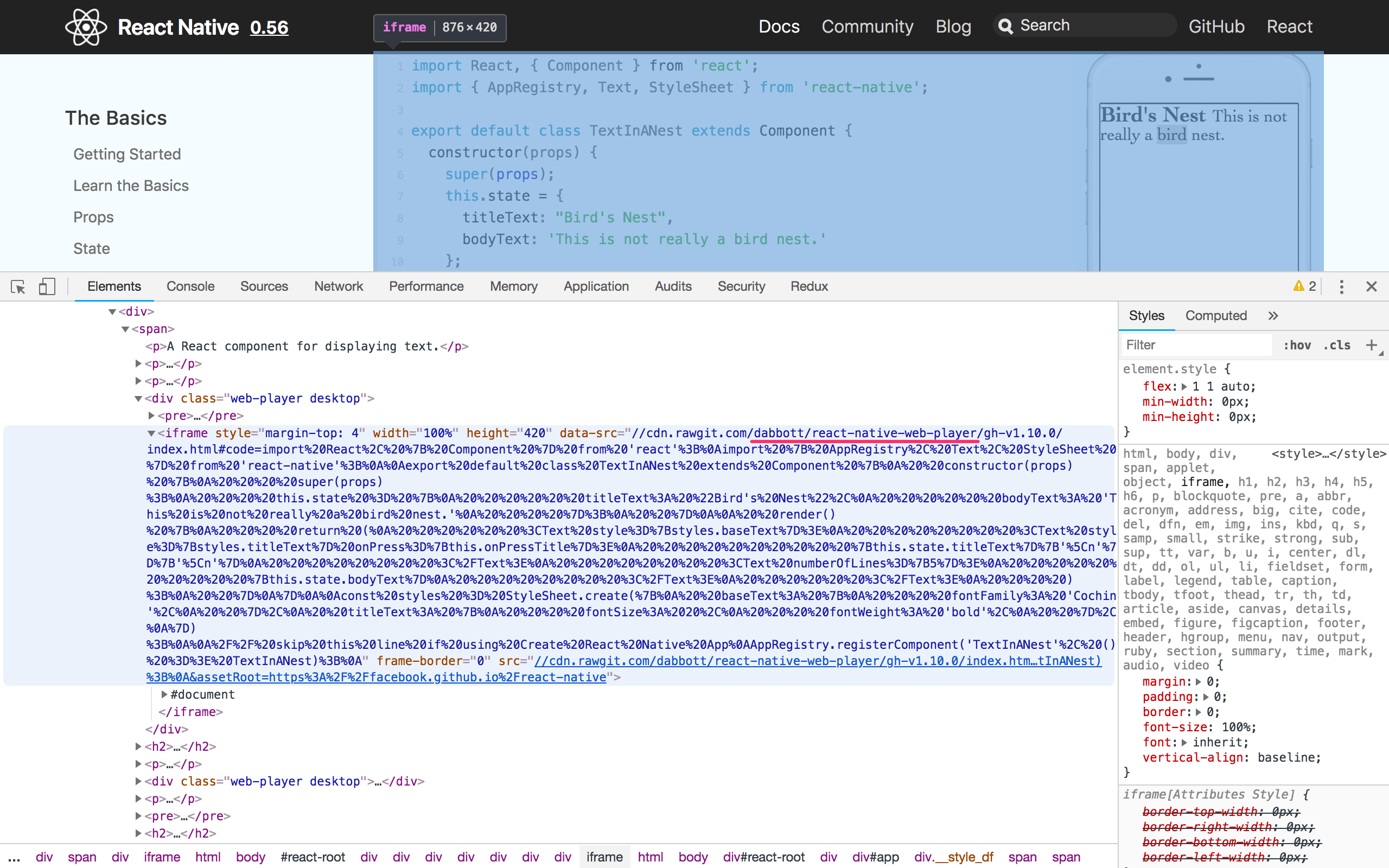Select body#react-root breadcrumb item

click(x=313, y=857)
